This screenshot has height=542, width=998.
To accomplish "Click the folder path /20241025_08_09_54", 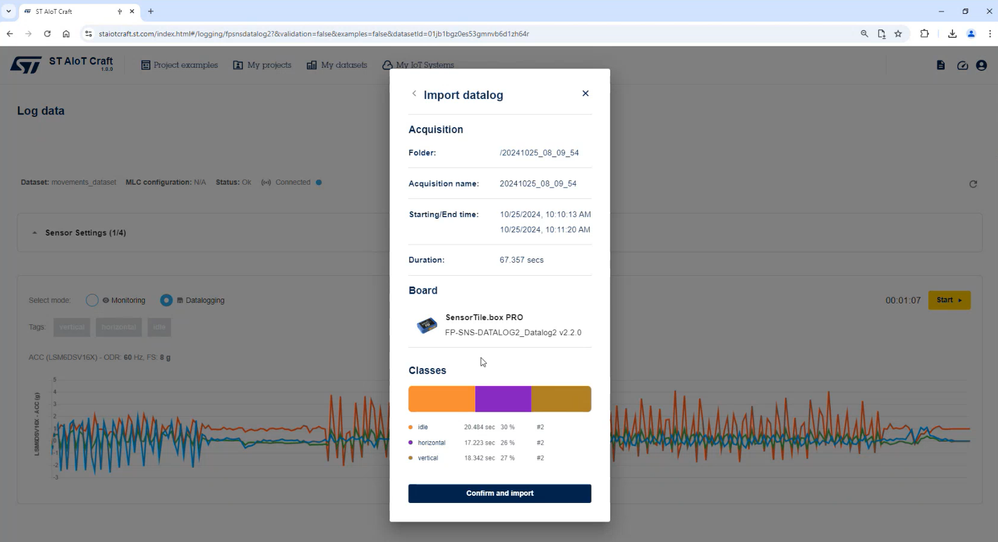I will coord(539,153).
